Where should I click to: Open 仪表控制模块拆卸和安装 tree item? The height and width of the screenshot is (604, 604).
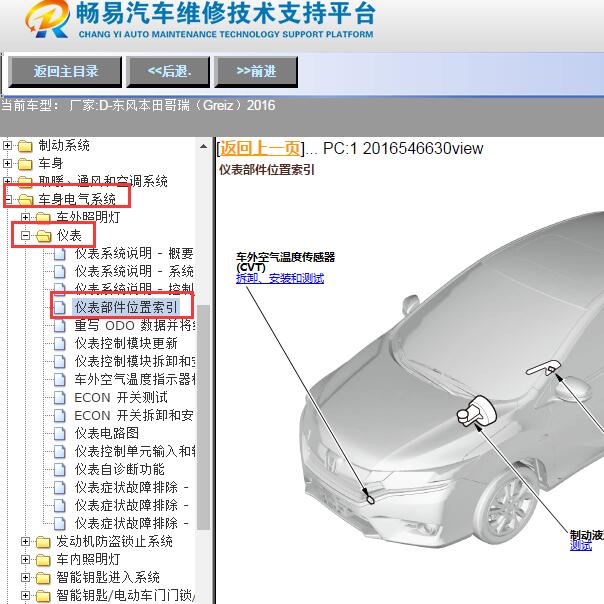coord(135,361)
